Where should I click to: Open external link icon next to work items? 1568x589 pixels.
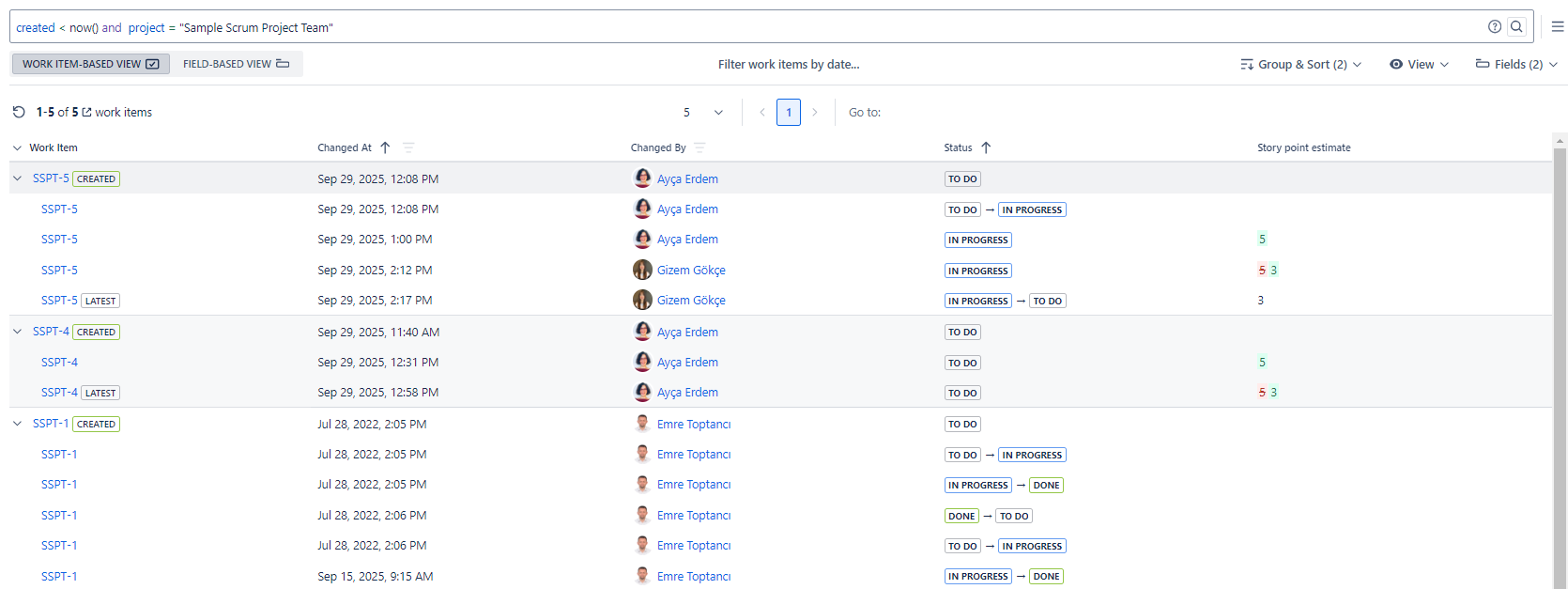[x=86, y=113]
